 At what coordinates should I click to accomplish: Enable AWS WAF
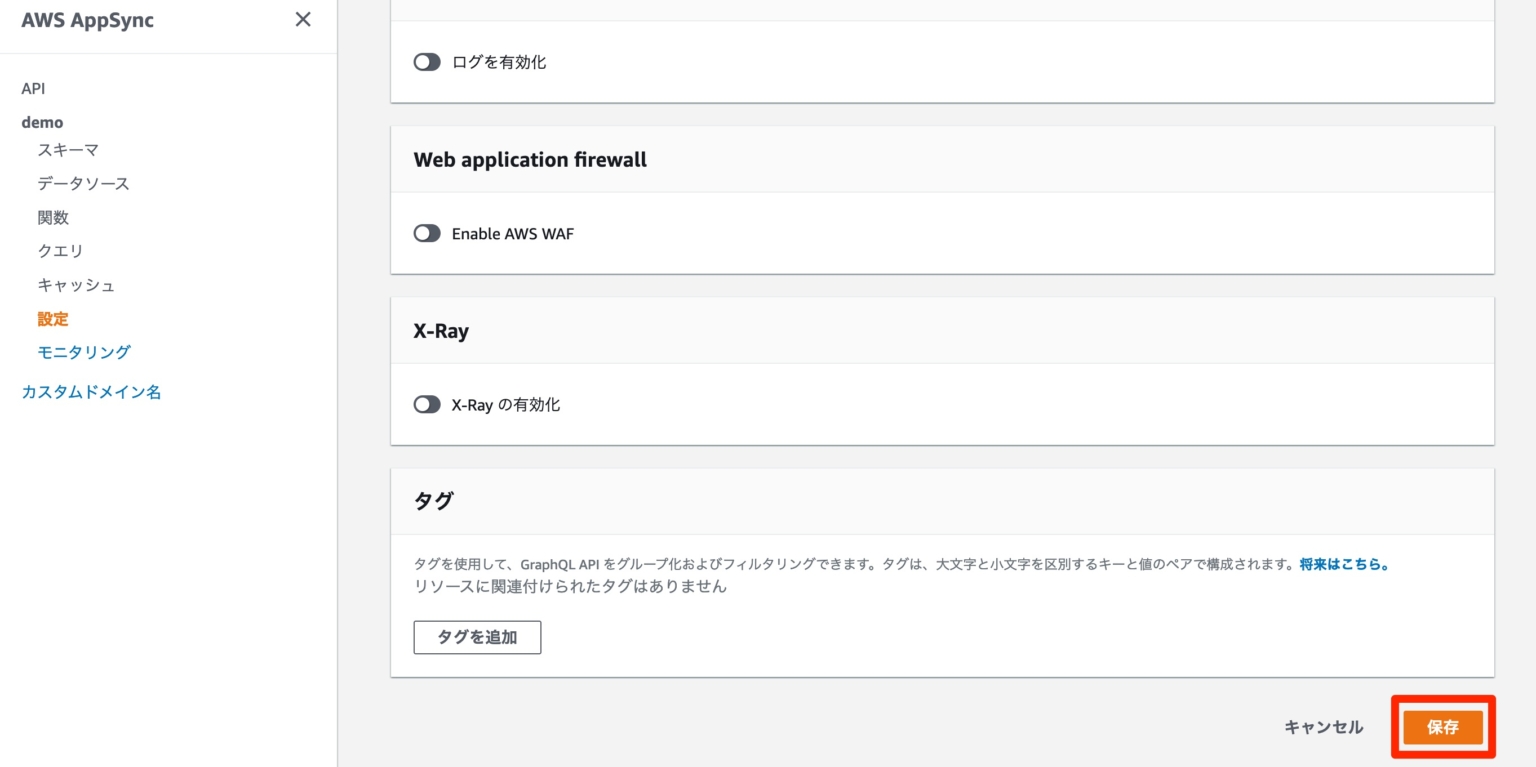(x=426, y=233)
